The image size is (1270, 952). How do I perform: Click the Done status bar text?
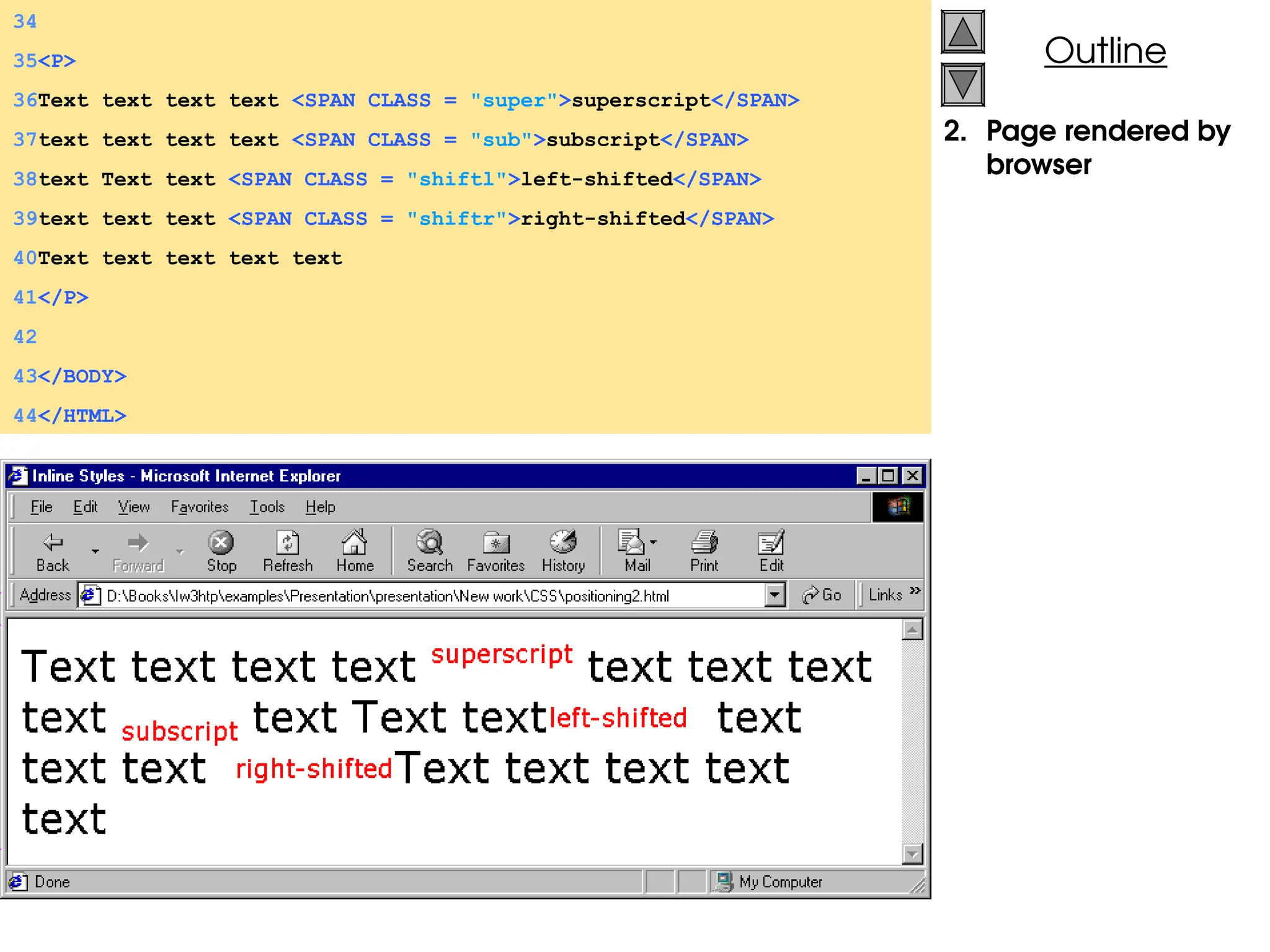52,881
